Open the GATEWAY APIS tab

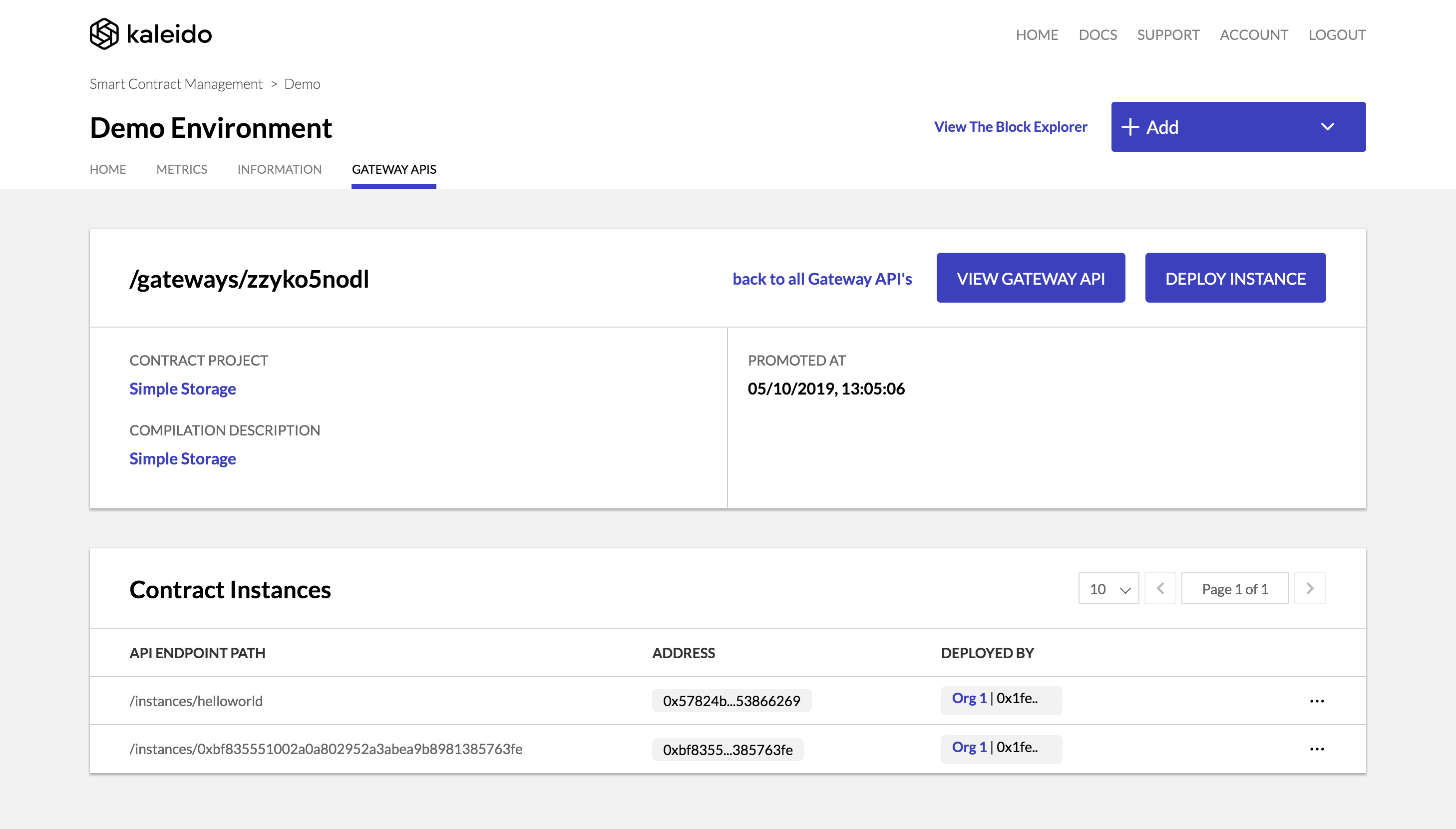(394, 169)
